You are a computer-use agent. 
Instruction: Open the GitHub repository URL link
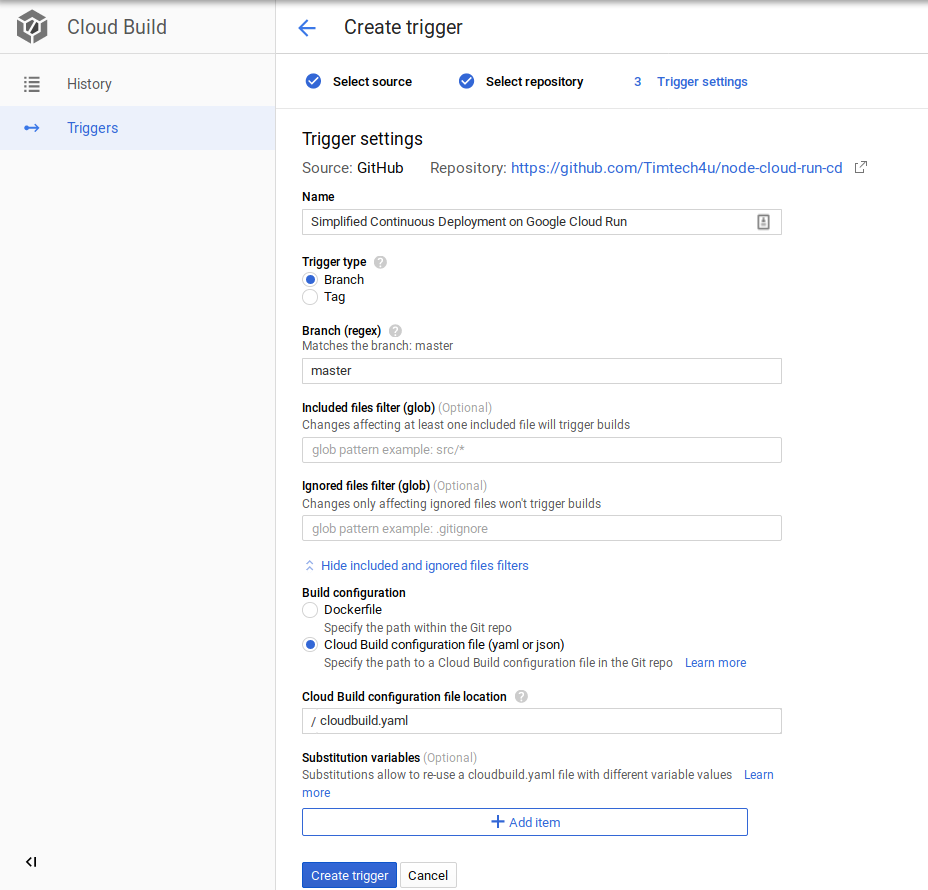(676, 168)
